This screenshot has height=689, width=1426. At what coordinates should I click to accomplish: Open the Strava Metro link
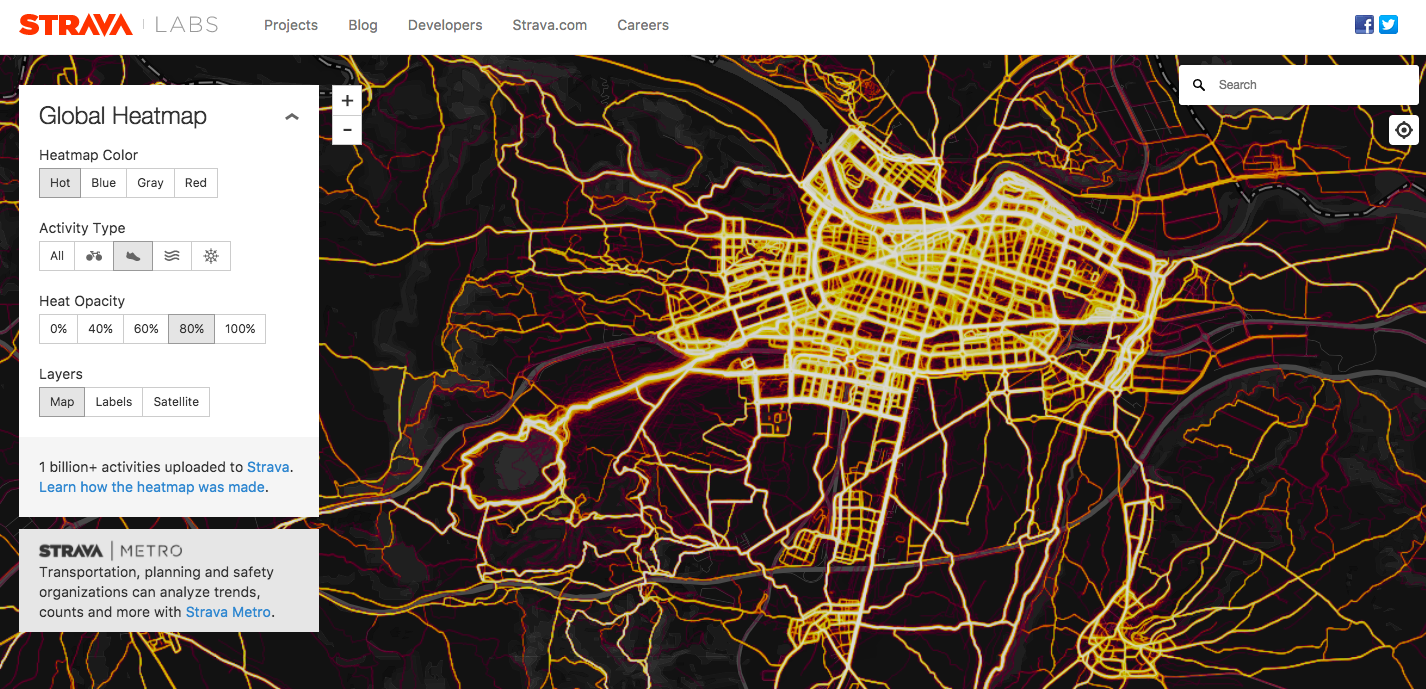pyautogui.click(x=229, y=612)
